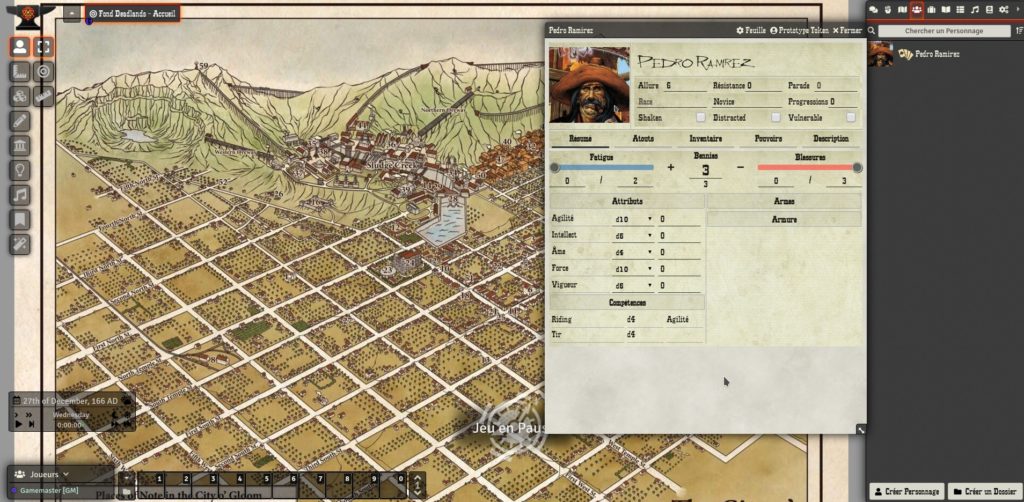Screen dimensions: 1024x502
Task: Select the target bullseye tool
Action: click(44, 72)
